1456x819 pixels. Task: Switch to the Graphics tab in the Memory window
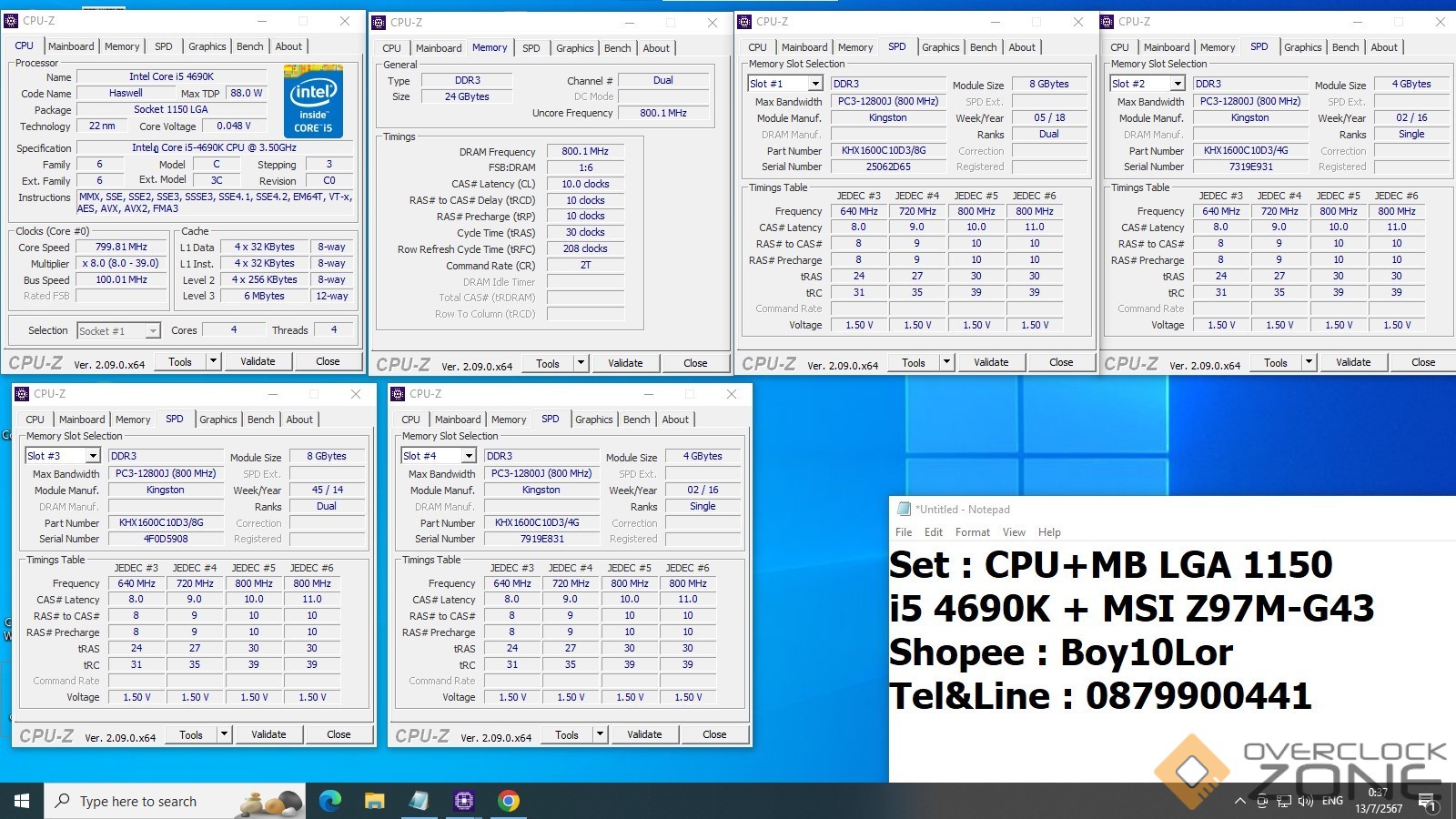point(574,48)
